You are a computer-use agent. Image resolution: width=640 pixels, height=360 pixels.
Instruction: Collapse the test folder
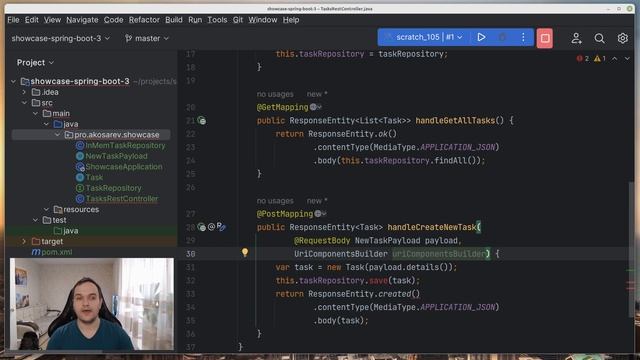click(36, 220)
